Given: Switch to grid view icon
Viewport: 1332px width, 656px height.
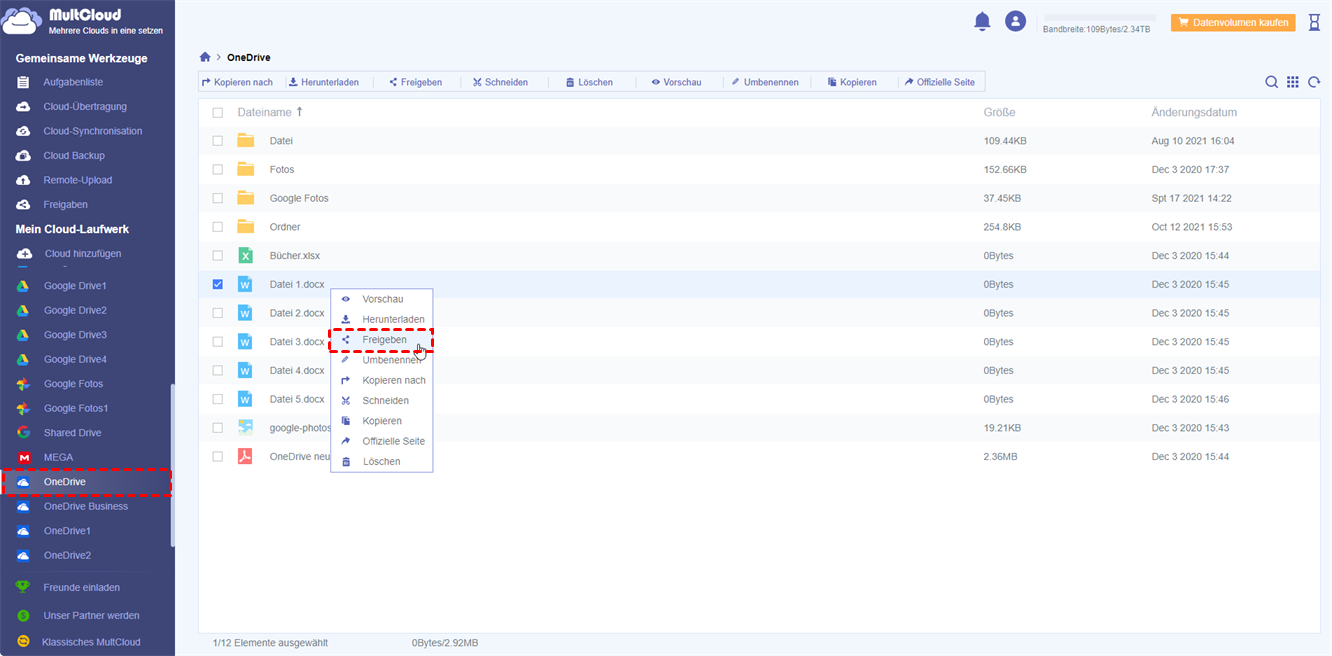Looking at the screenshot, I should point(1293,82).
